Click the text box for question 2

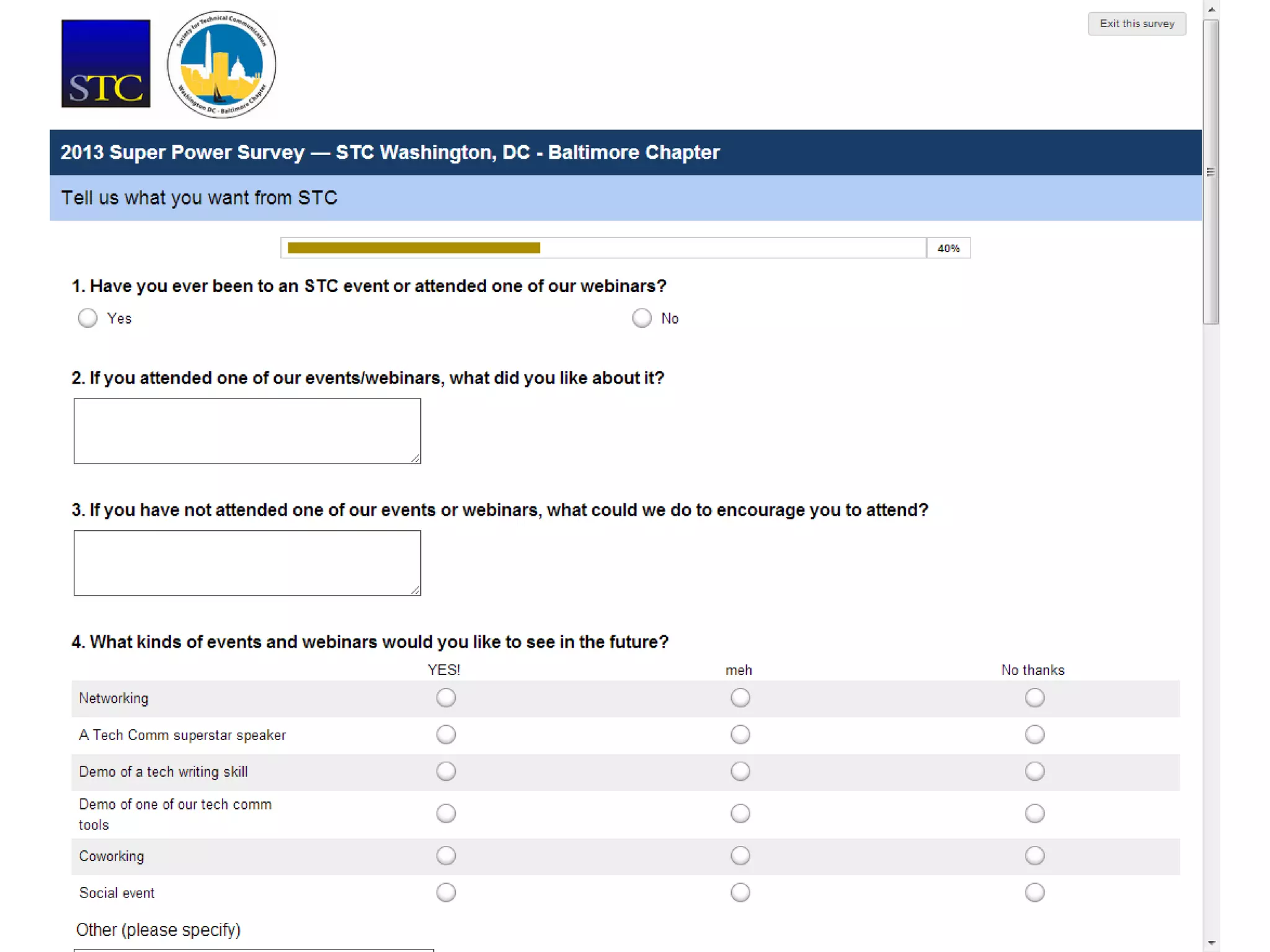click(x=247, y=431)
